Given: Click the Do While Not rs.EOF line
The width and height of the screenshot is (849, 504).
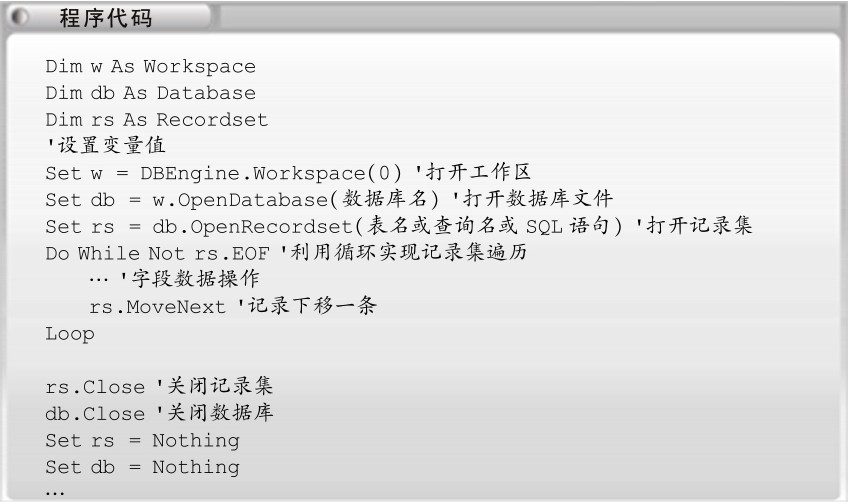Looking at the screenshot, I should pyautogui.click(x=158, y=253).
